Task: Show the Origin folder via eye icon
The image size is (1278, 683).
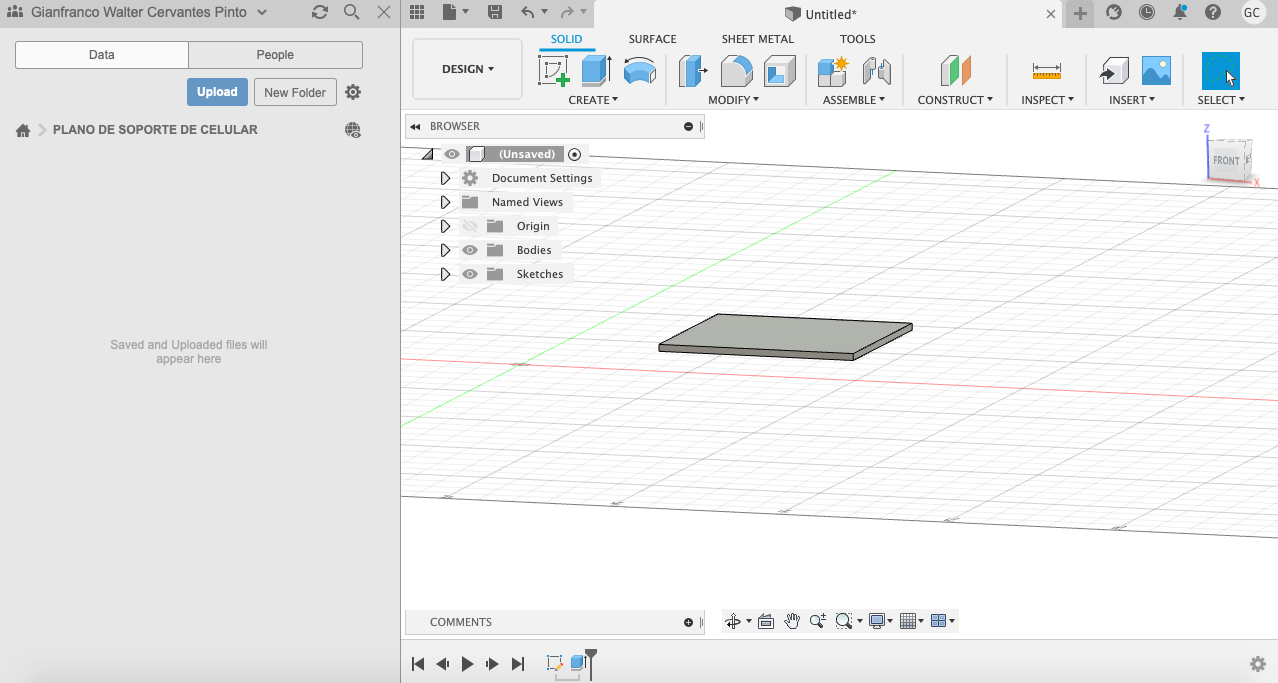Action: 470,226
